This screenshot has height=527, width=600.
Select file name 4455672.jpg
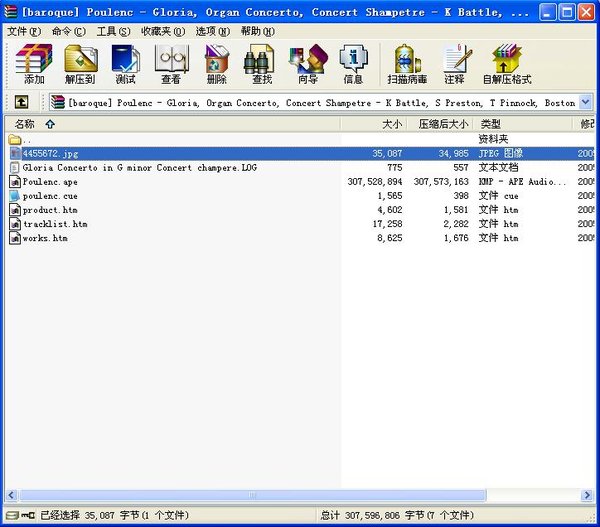tap(50, 154)
